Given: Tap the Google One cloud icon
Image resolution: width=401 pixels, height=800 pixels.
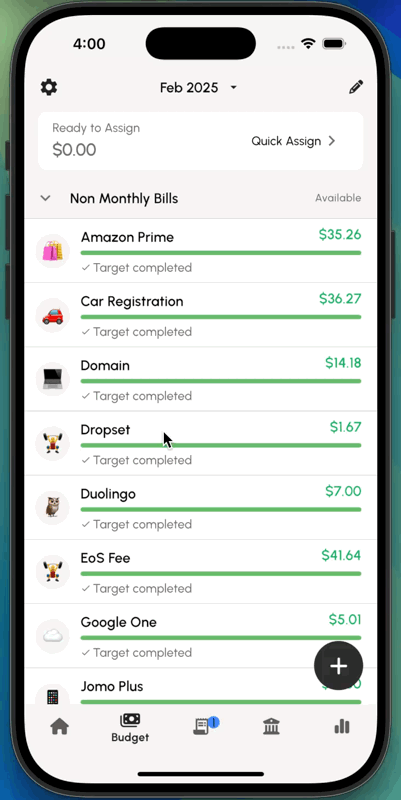Looking at the screenshot, I should point(53,636).
